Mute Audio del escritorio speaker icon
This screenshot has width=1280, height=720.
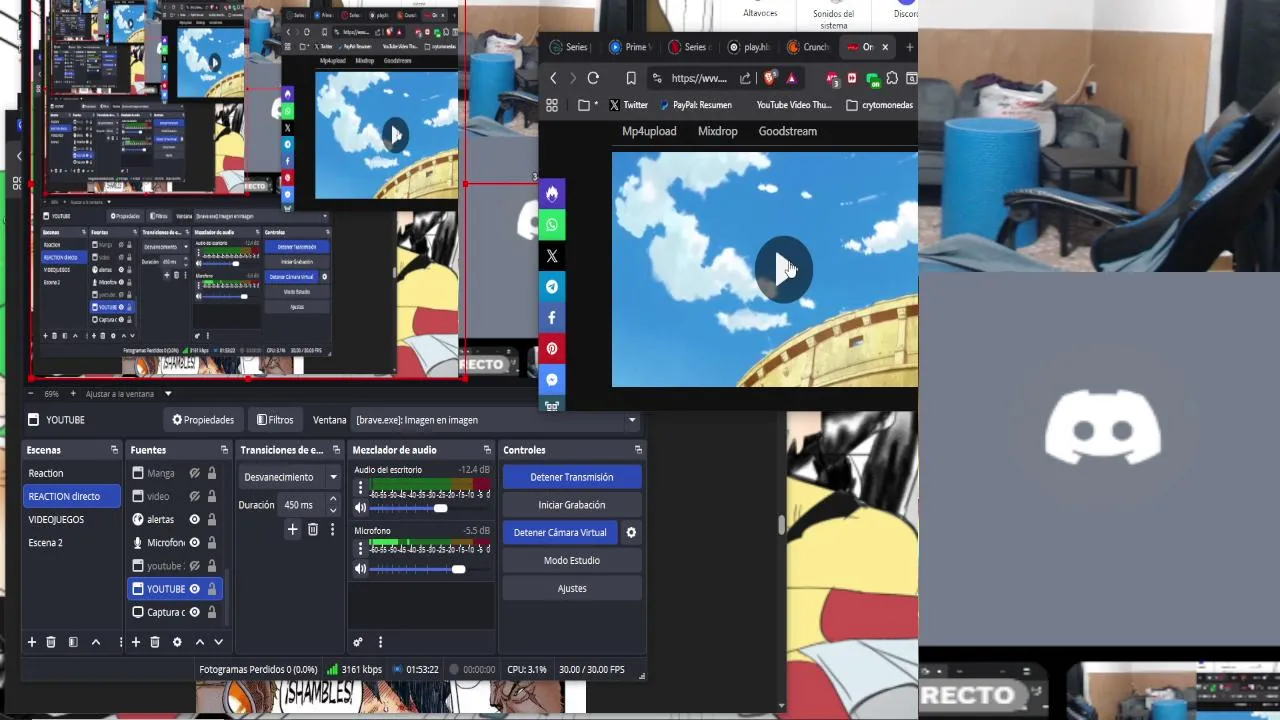[360, 508]
